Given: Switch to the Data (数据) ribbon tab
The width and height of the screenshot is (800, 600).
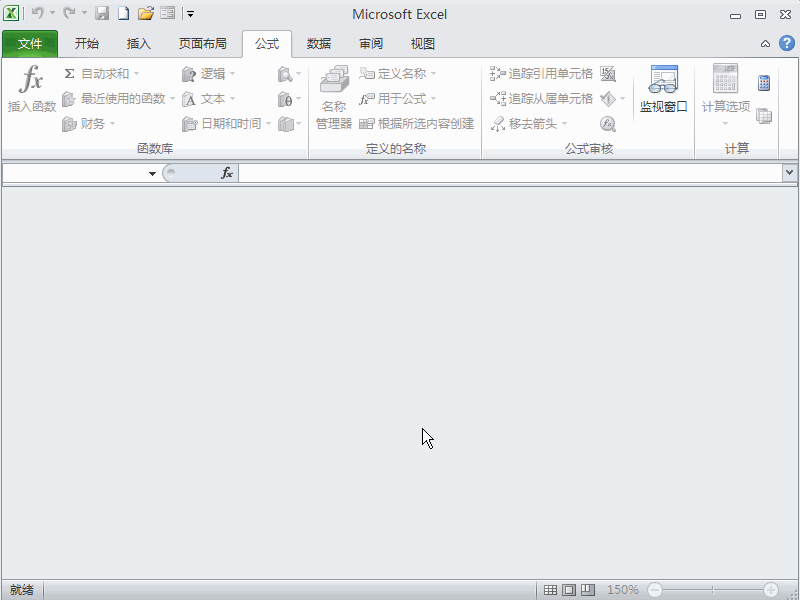Looking at the screenshot, I should (318, 43).
